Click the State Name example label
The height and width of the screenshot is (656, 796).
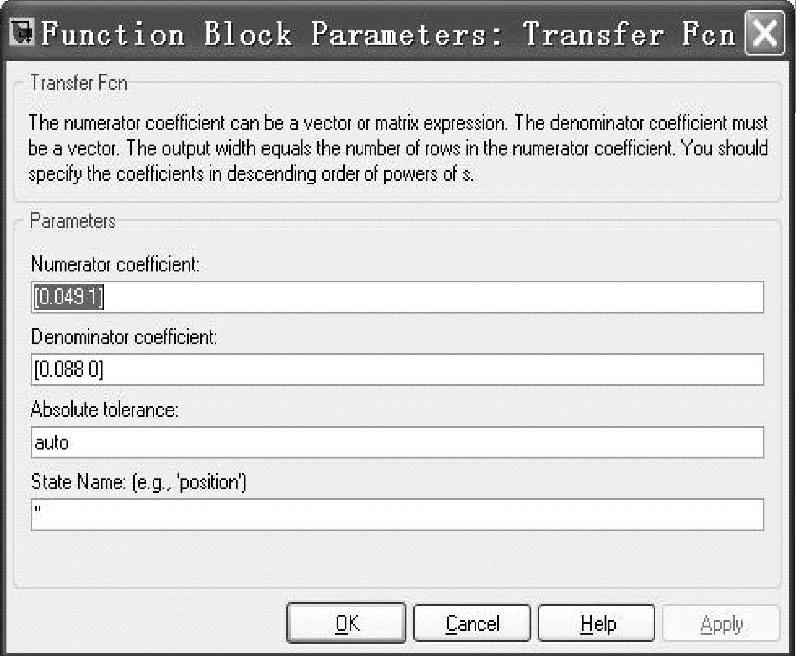click(138, 483)
